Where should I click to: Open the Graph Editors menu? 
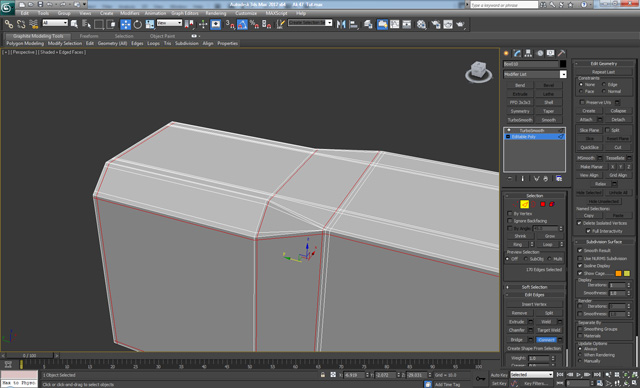[x=184, y=13]
